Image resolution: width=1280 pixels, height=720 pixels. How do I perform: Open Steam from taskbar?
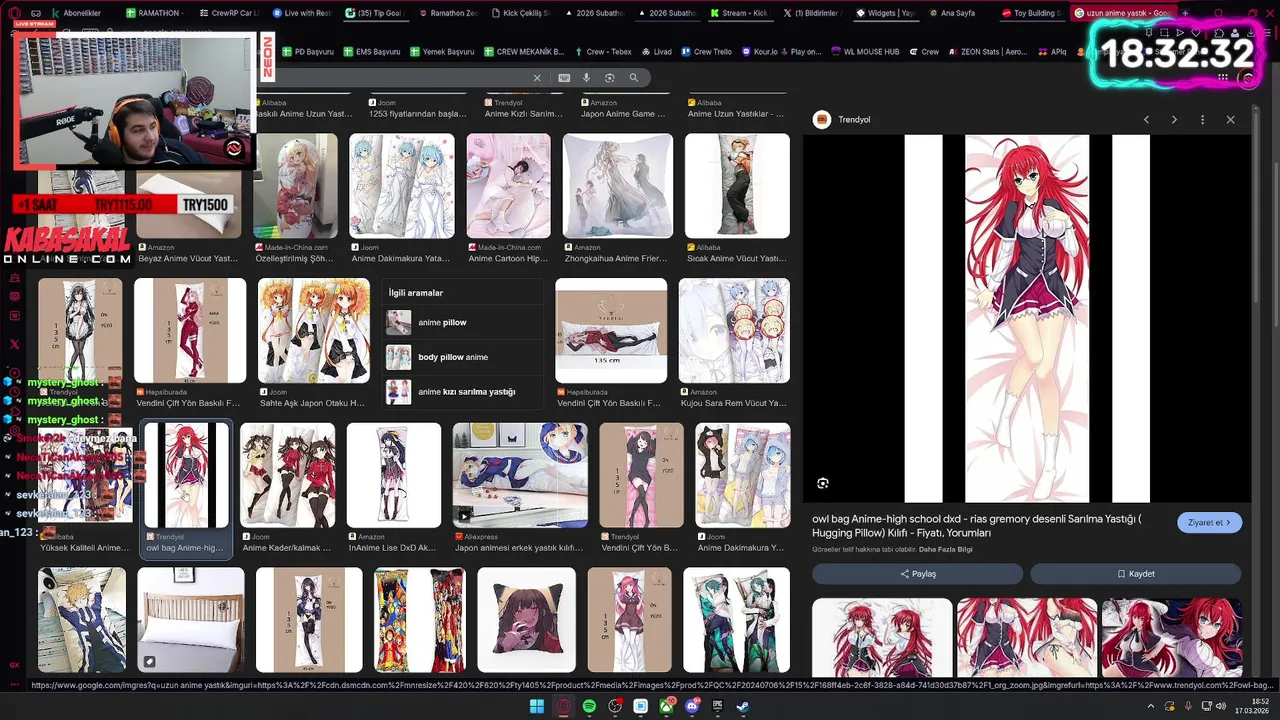743,706
